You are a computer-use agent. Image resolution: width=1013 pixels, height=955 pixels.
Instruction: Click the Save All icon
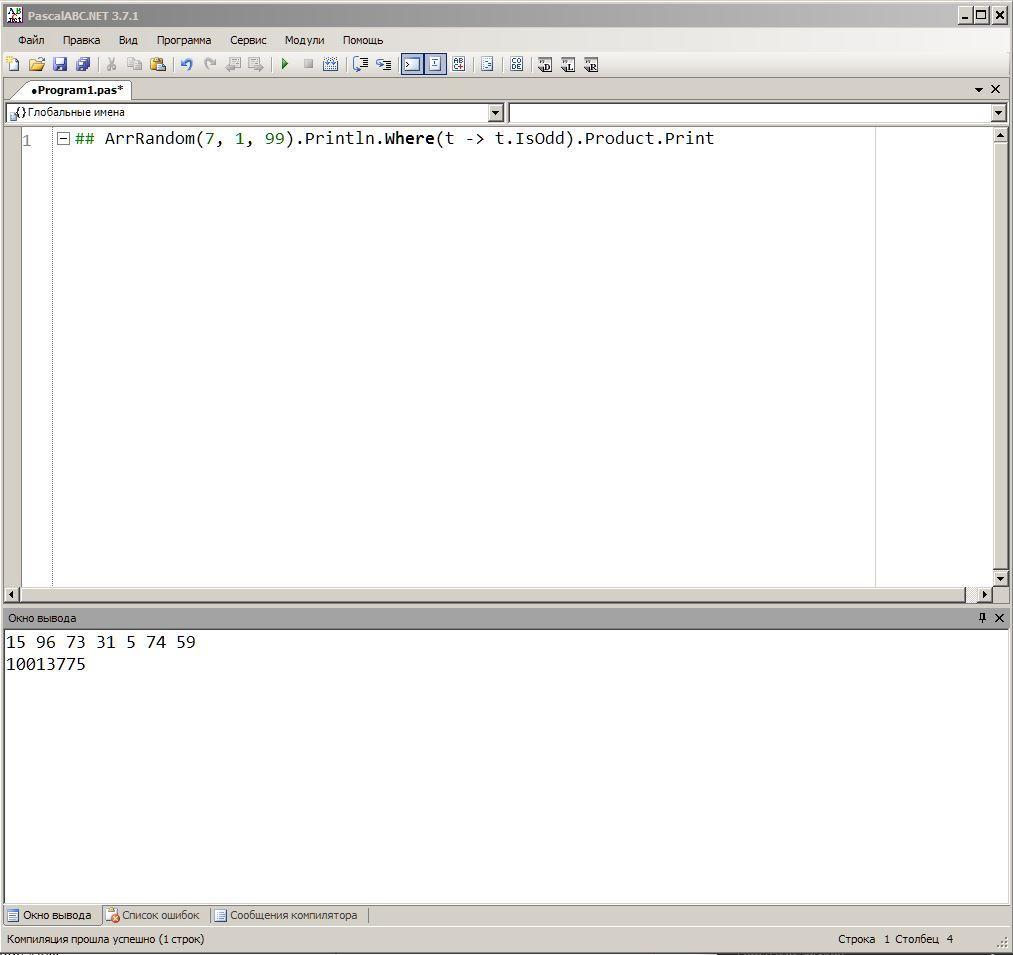pyautogui.click(x=83, y=64)
